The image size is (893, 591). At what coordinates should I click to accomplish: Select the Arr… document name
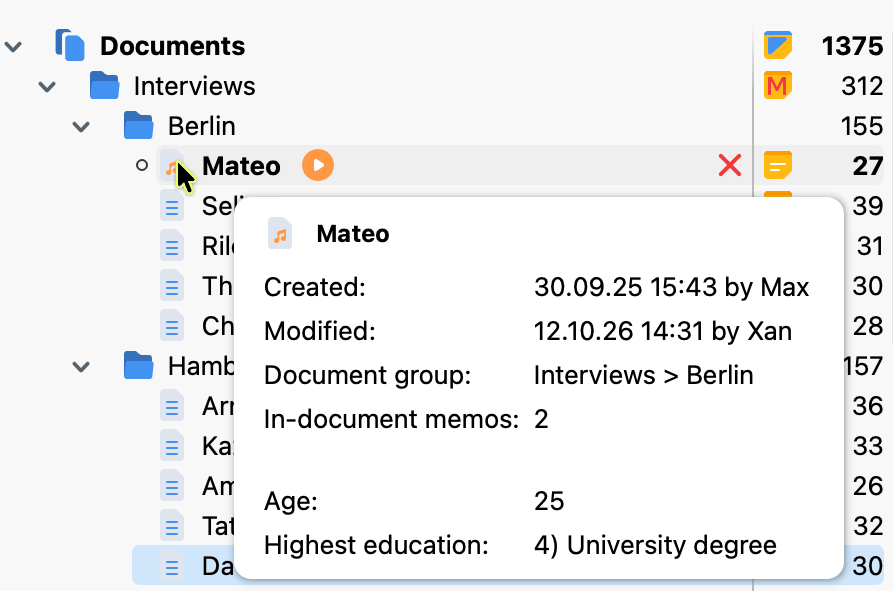(x=218, y=406)
